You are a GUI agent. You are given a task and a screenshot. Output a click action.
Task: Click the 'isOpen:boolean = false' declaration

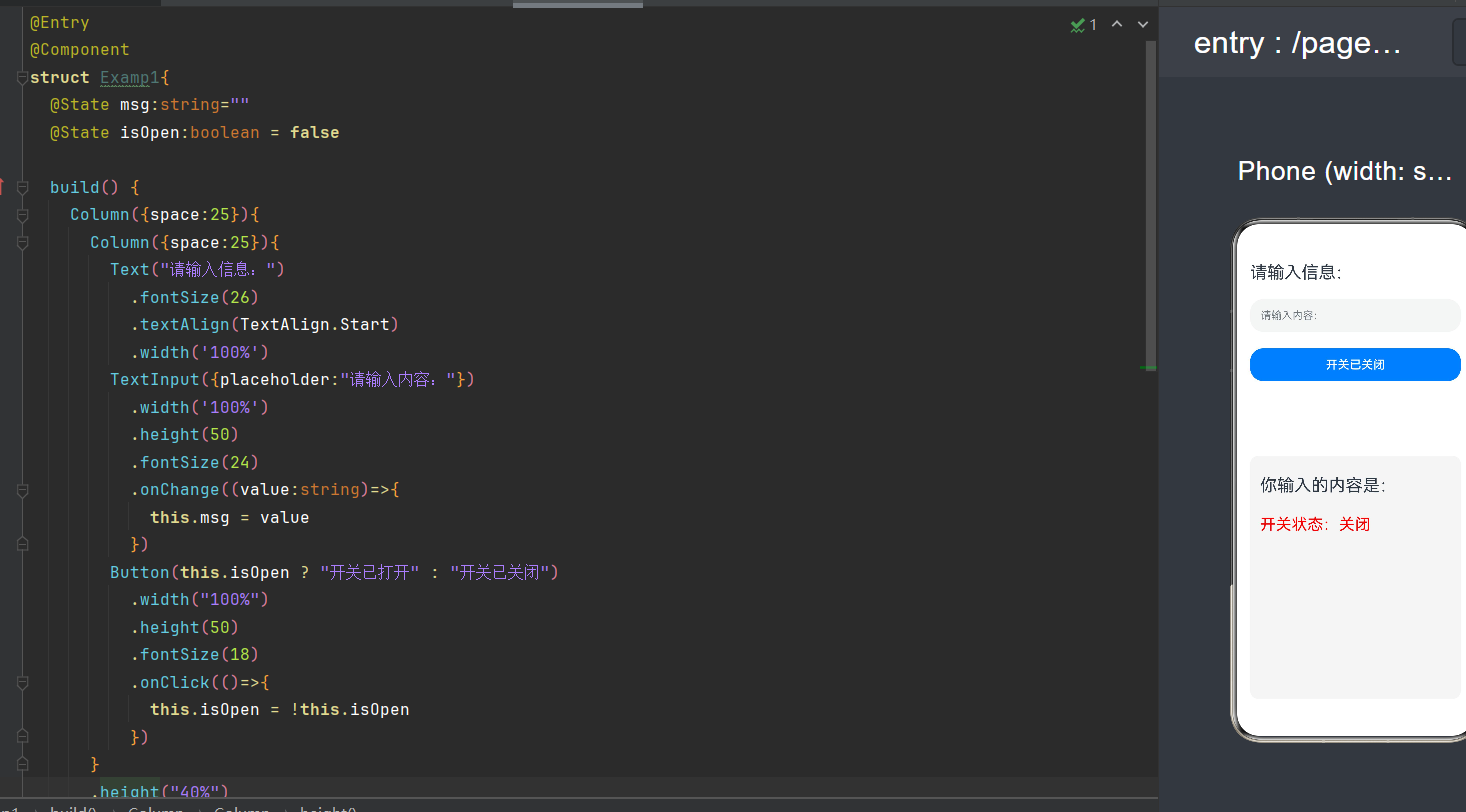point(230,133)
